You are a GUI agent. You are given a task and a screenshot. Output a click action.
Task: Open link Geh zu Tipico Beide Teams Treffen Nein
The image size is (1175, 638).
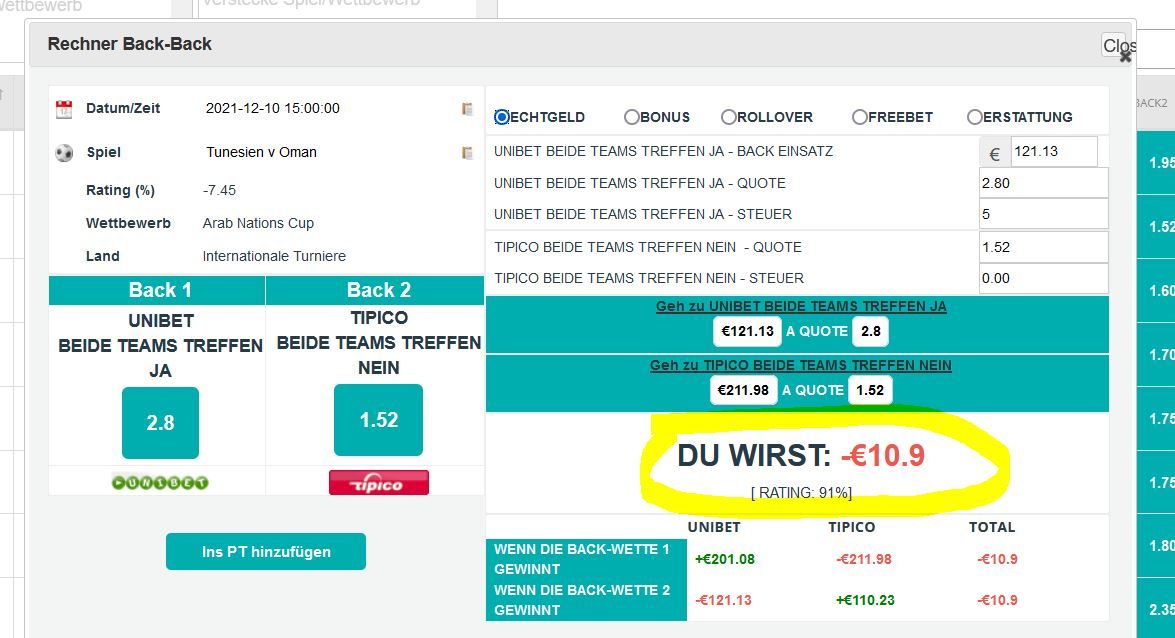coord(800,365)
